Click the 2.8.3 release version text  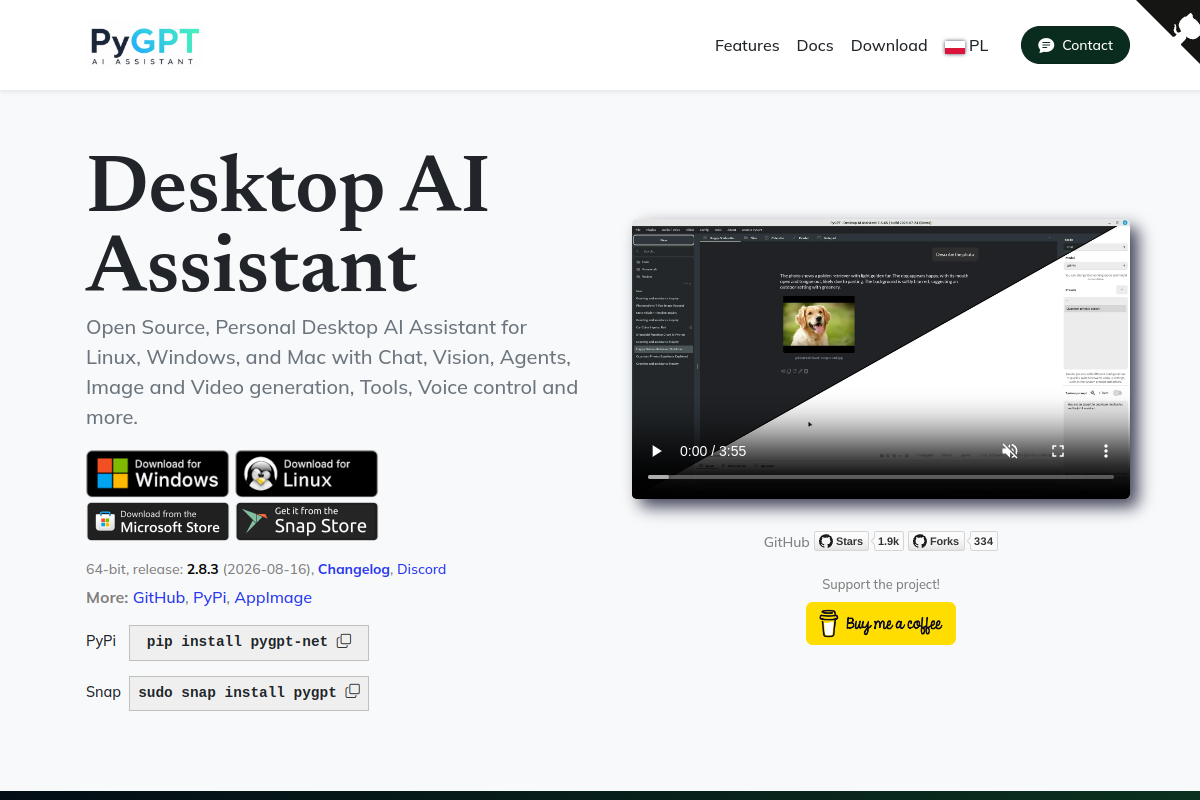pyautogui.click(x=203, y=569)
